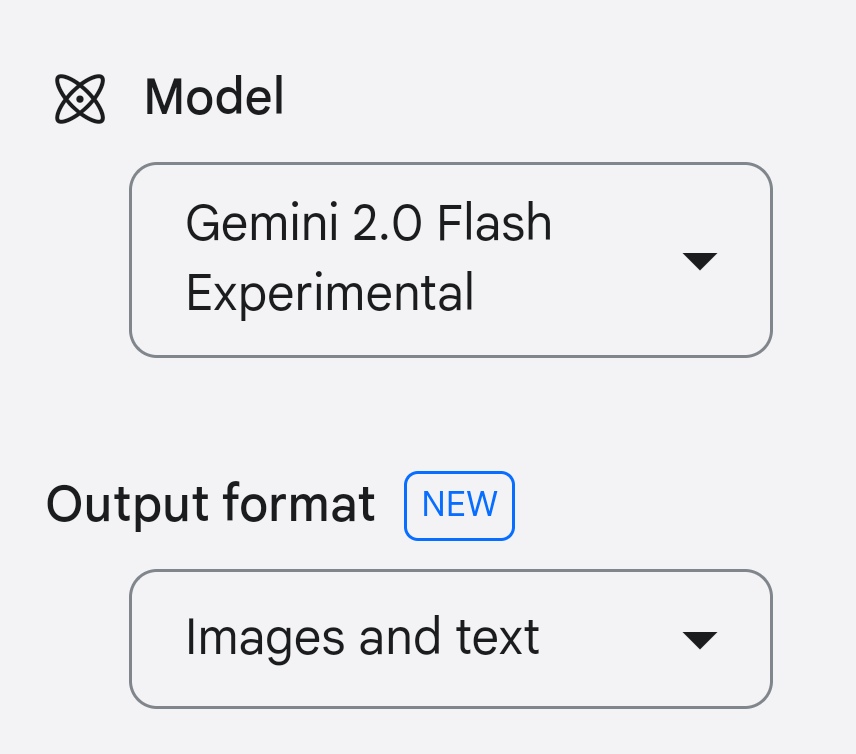Image resolution: width=856 pixels, height=754 pixels.
Task: Click the NEW tag next to Output format
Action: [x=459, y=506]
